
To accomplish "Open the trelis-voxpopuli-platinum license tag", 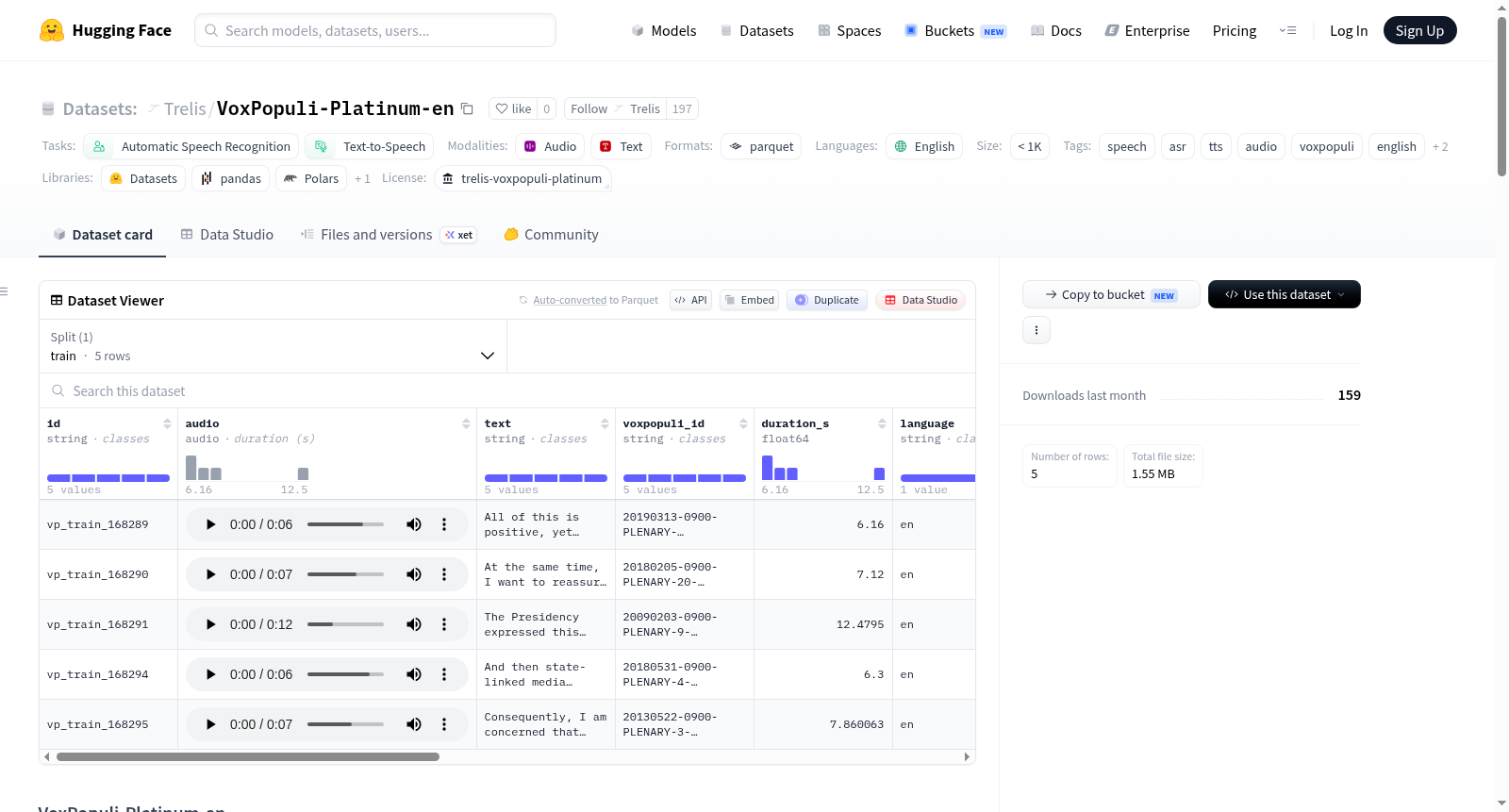I will pos(522,178).
